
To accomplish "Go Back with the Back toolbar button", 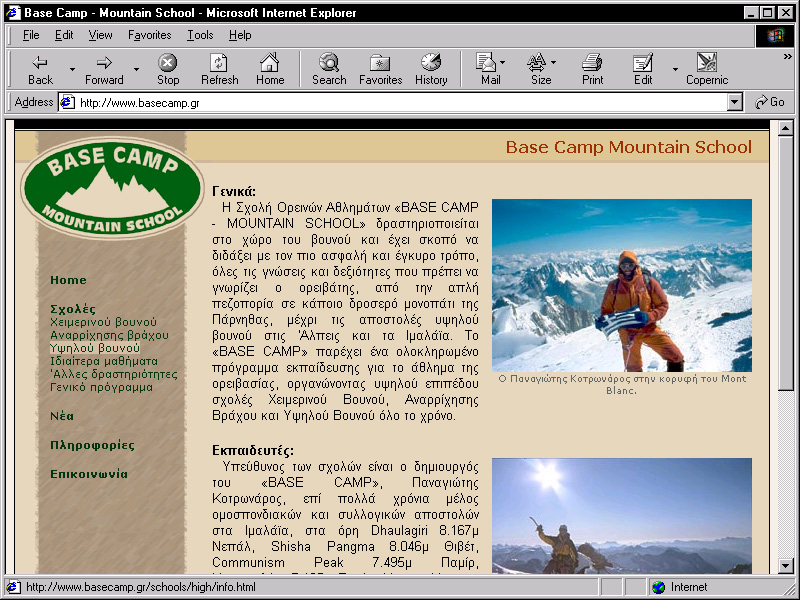I will [40, 69].
